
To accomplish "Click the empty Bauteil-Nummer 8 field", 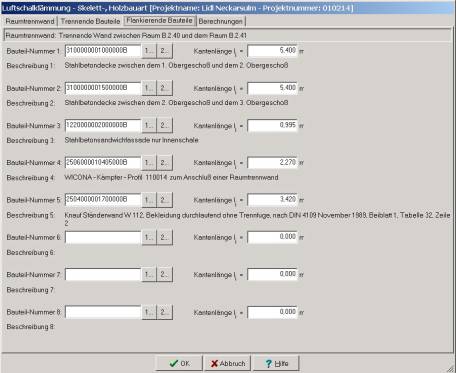I will pos(103,312).
